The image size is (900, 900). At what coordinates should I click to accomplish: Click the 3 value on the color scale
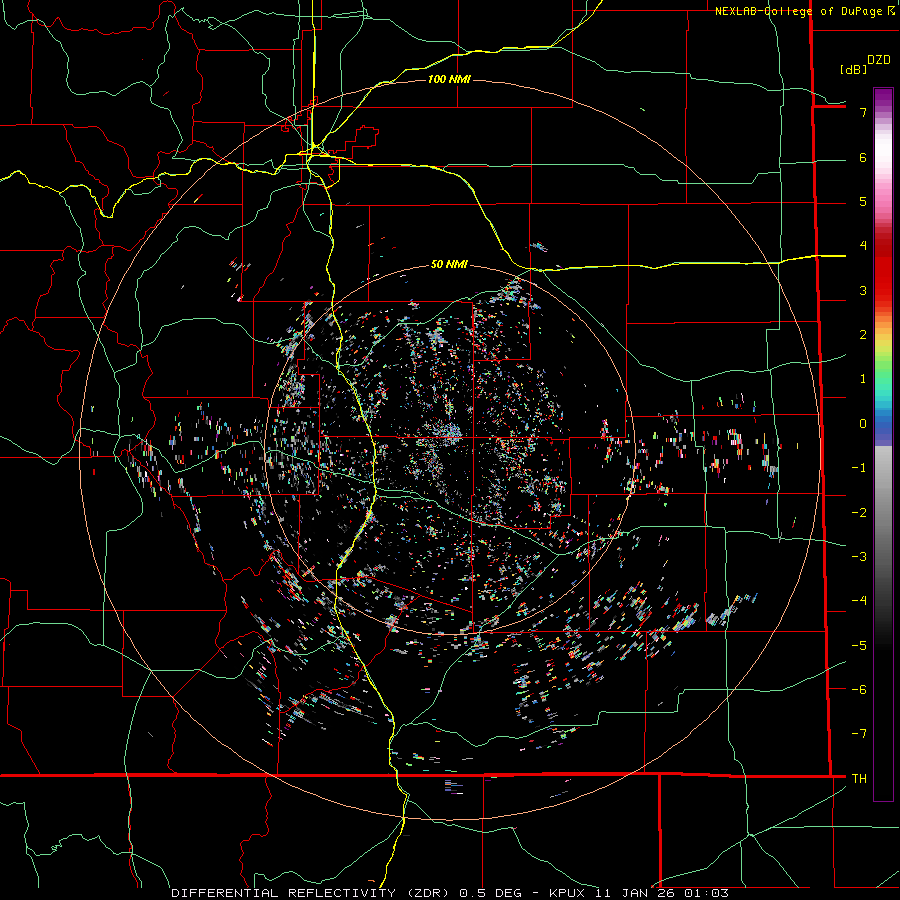(863, 290)
